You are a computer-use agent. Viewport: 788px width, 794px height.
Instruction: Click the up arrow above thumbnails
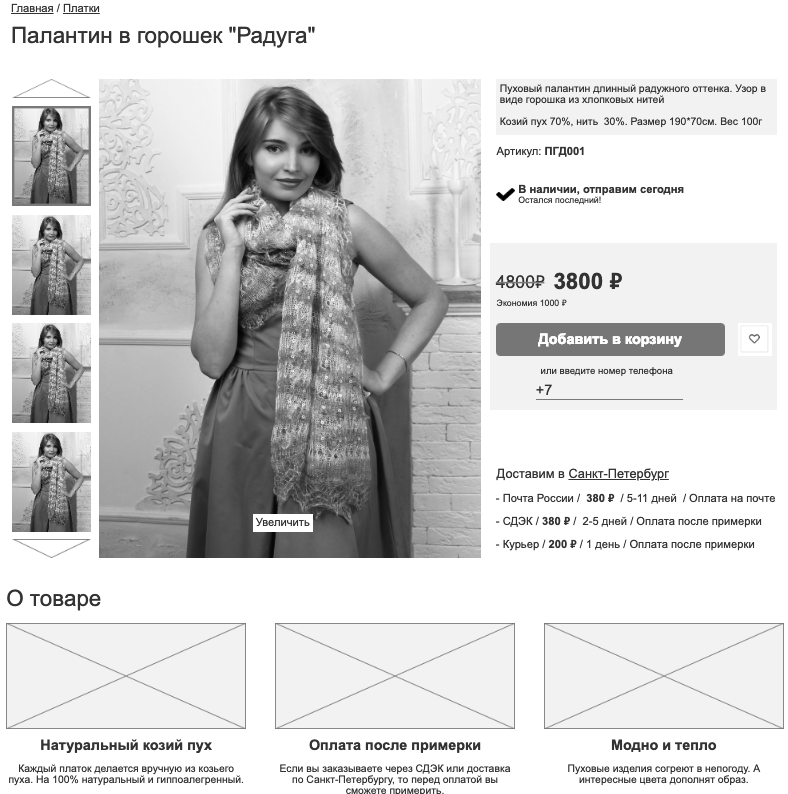click(x=51, y=89)
